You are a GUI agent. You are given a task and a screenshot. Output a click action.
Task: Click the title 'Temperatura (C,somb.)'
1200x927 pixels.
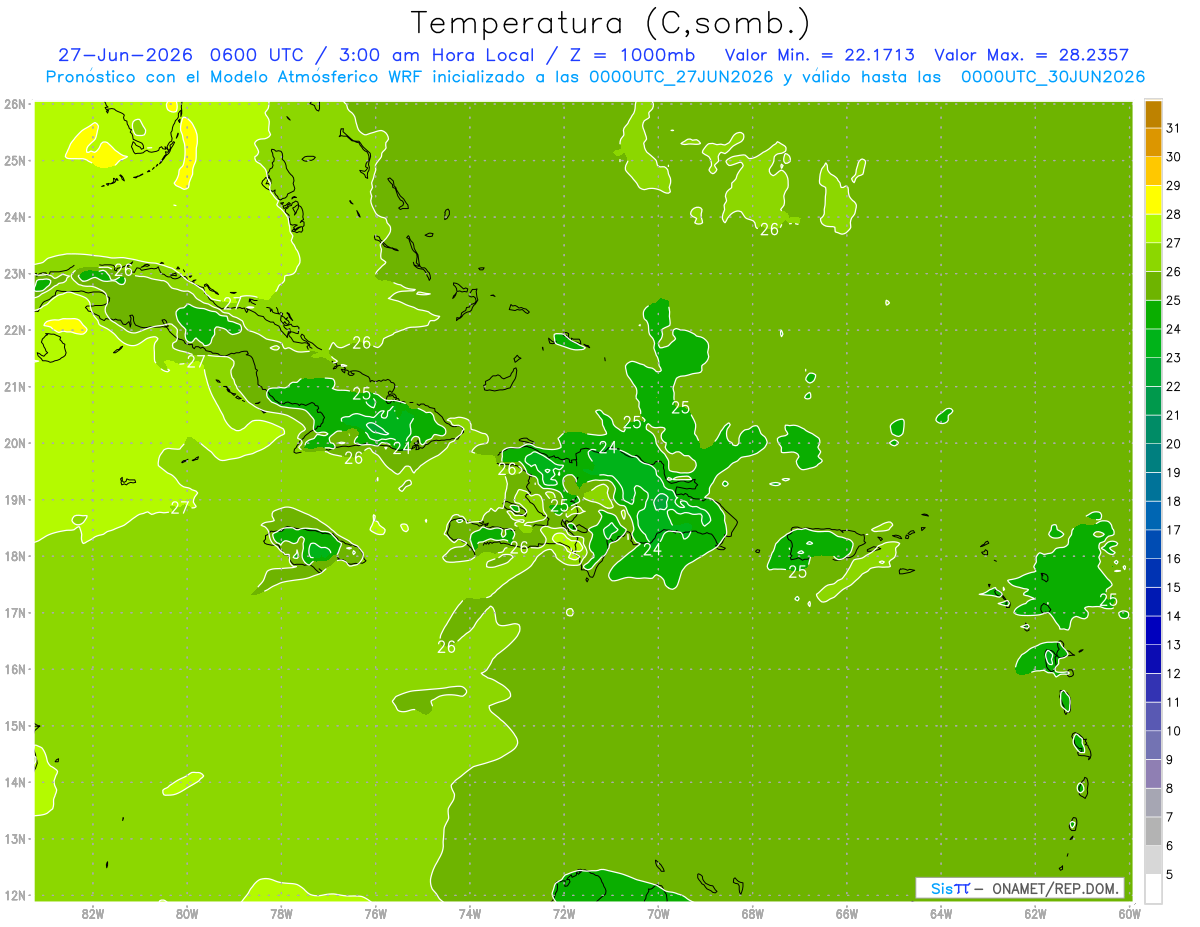coord(611,23)
